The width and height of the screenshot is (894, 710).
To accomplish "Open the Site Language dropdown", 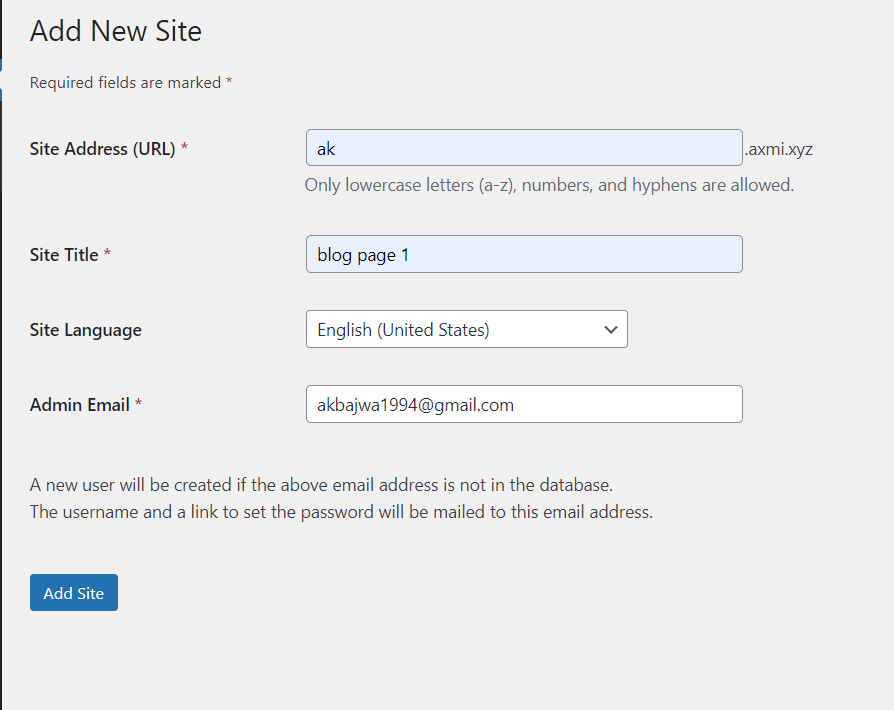I will [466, 329].
